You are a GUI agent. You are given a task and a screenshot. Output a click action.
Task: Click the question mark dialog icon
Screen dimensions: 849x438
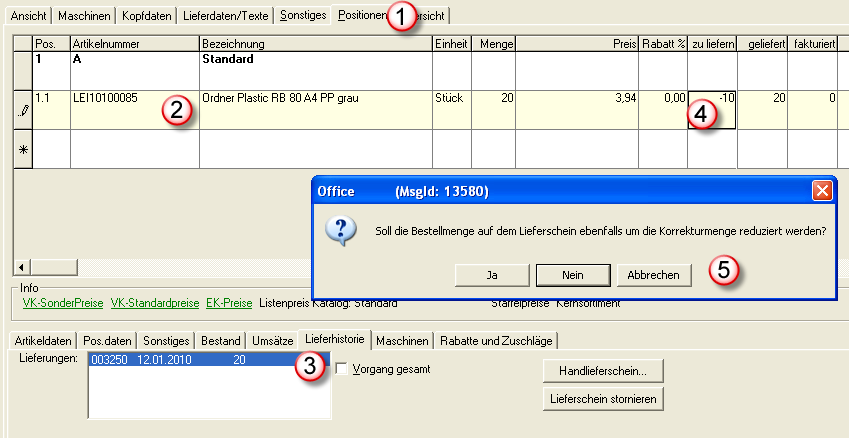342,232
